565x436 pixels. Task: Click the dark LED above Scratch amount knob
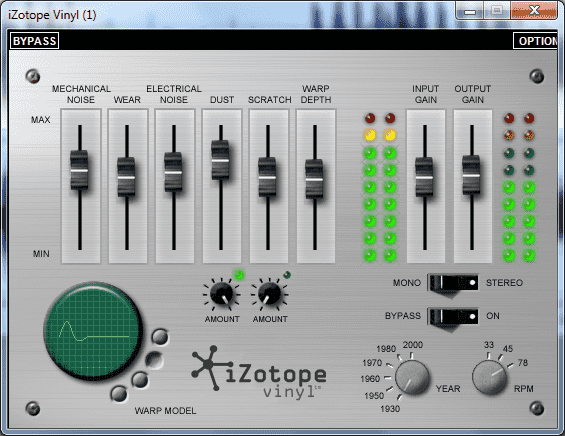pos(287,275)
